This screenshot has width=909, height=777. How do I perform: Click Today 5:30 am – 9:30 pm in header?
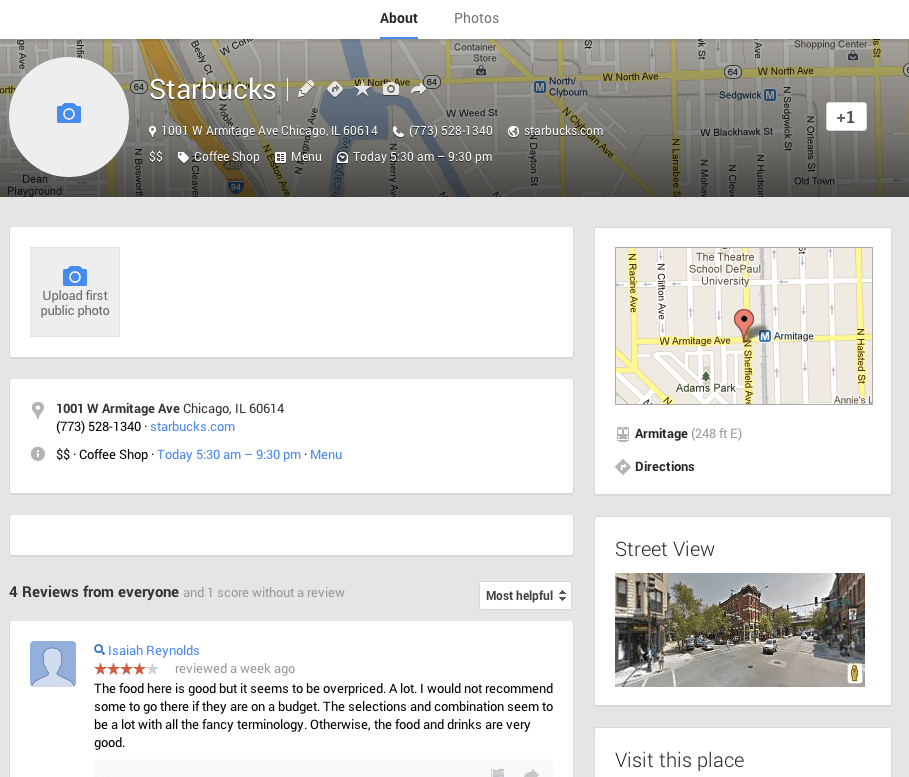[x=423, y=157]
